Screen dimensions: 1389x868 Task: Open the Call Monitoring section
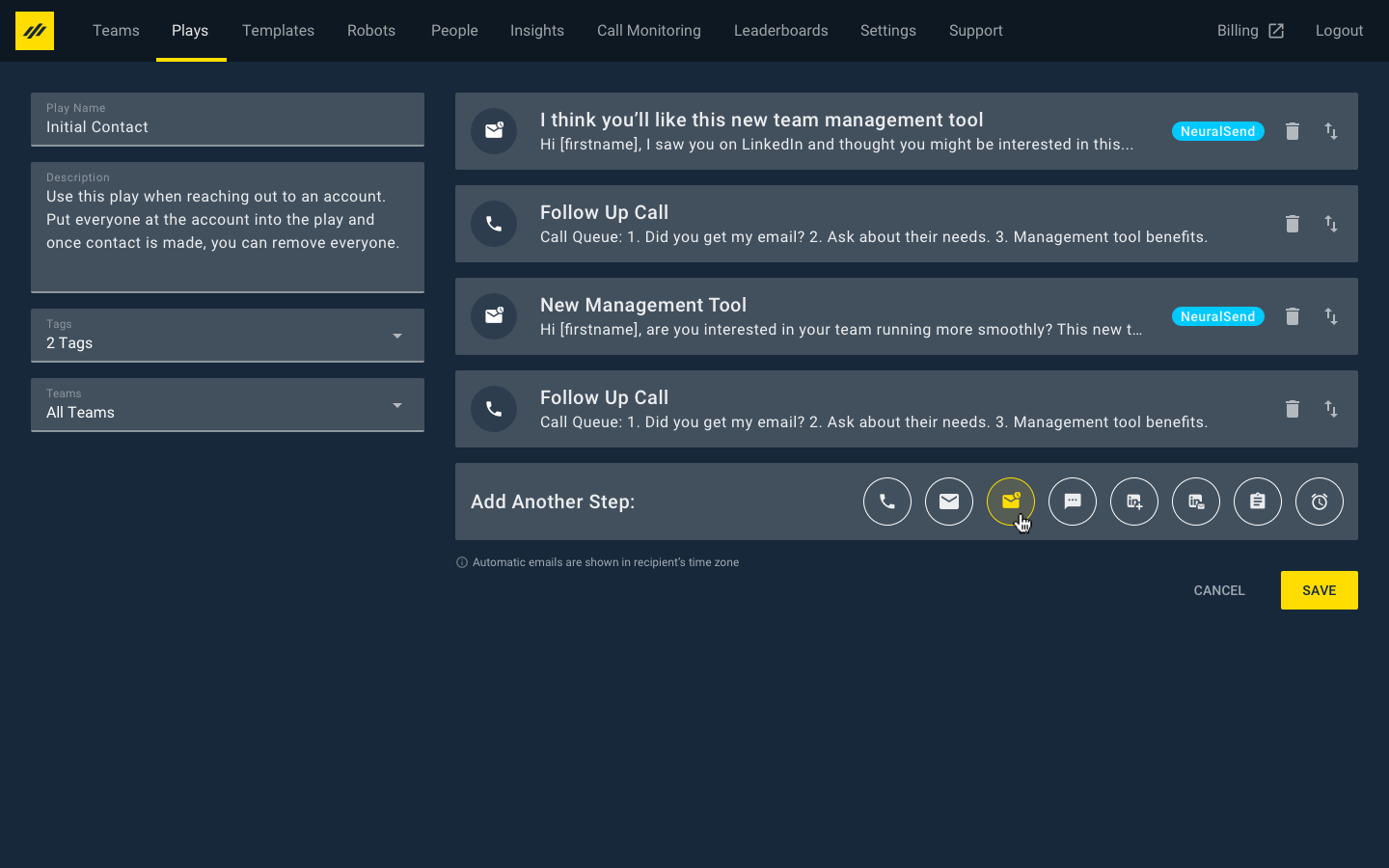648,30
